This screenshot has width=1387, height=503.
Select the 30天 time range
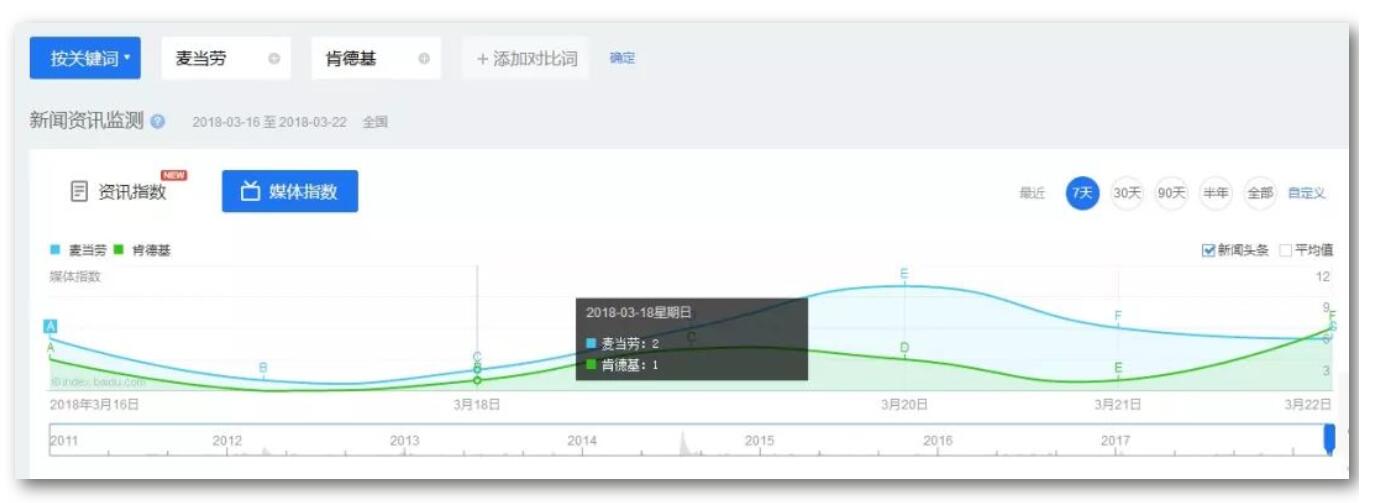pyautogui.click(x=1127, y=193)
